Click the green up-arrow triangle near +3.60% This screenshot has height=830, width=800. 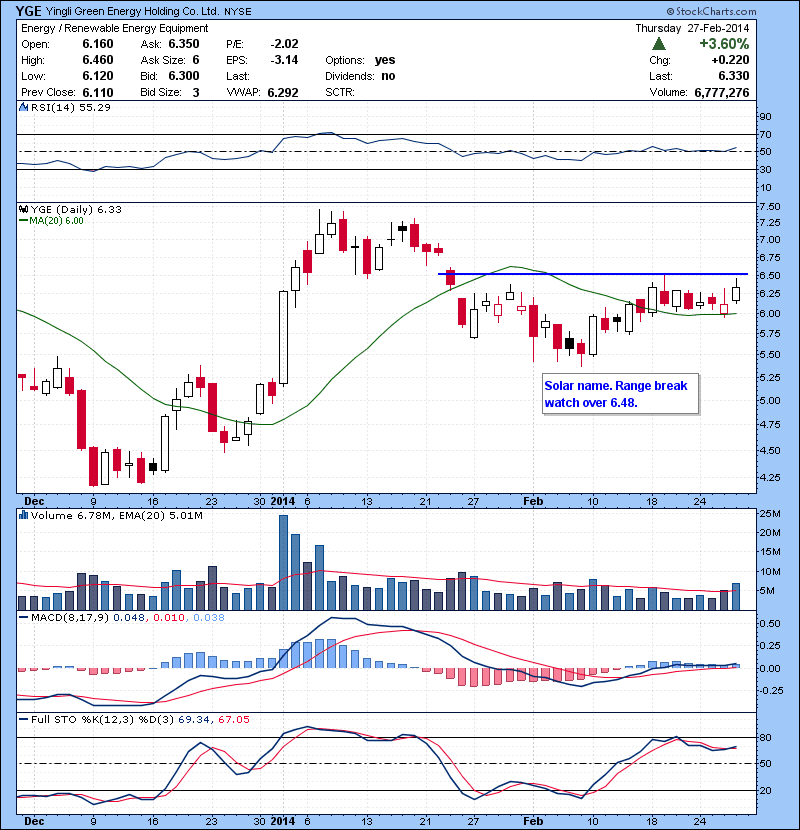click(659, 43)
